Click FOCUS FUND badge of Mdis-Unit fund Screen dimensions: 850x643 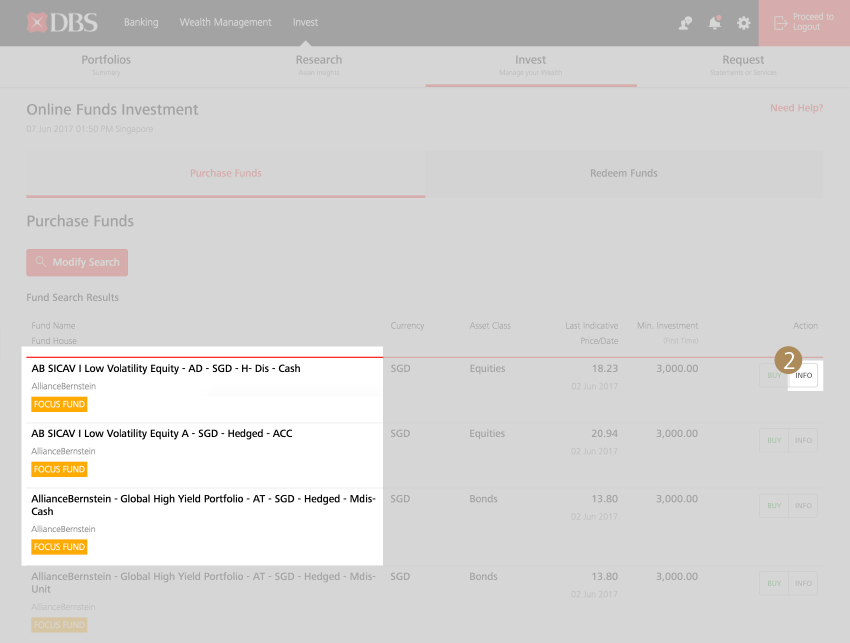coord(59,625)
